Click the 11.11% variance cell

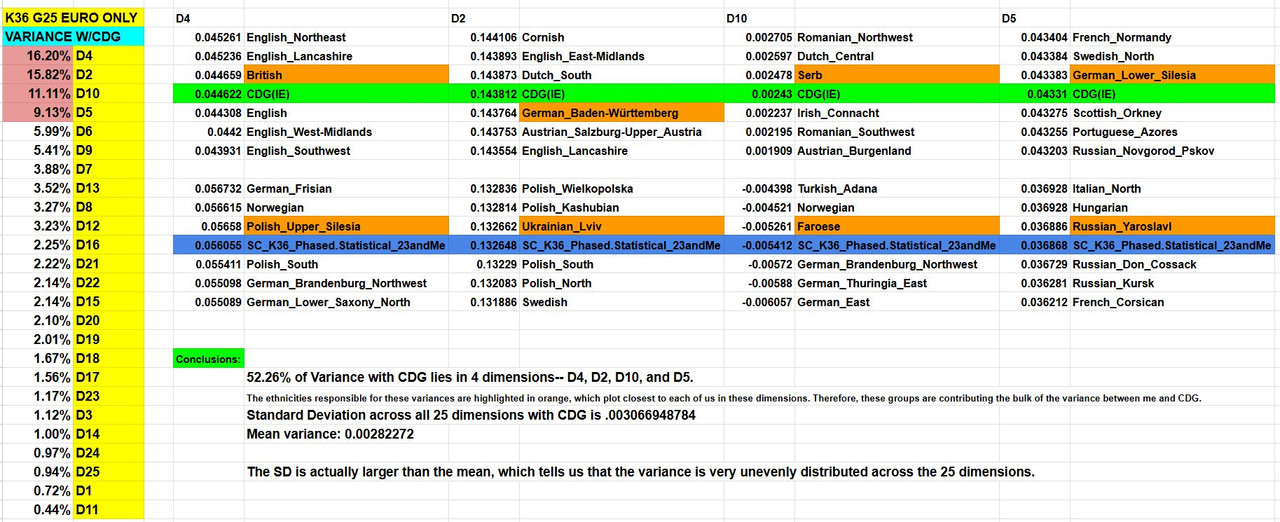pyautogui.click(x=36, y=94)
